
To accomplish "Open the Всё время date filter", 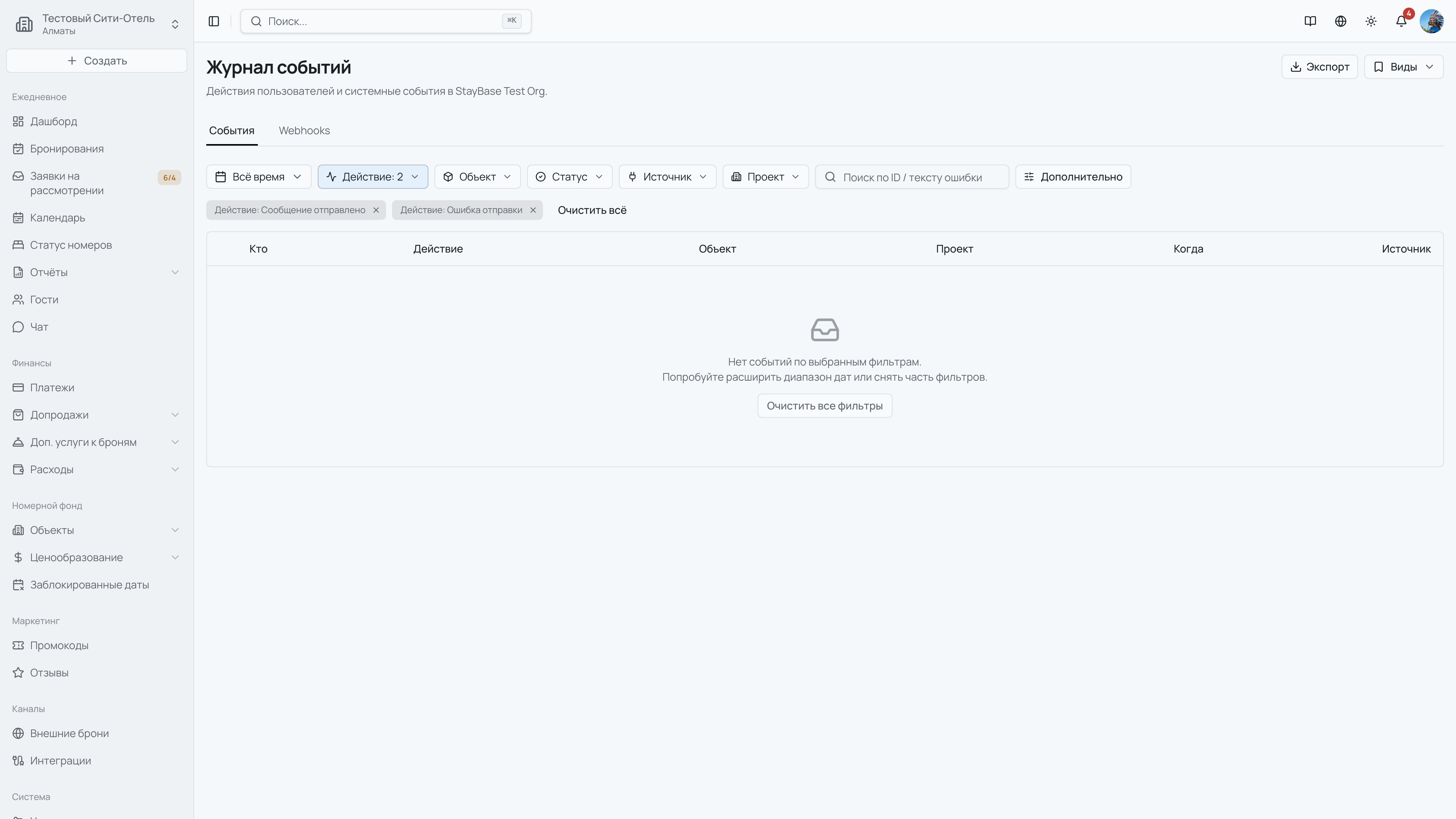I will [259, 177].
